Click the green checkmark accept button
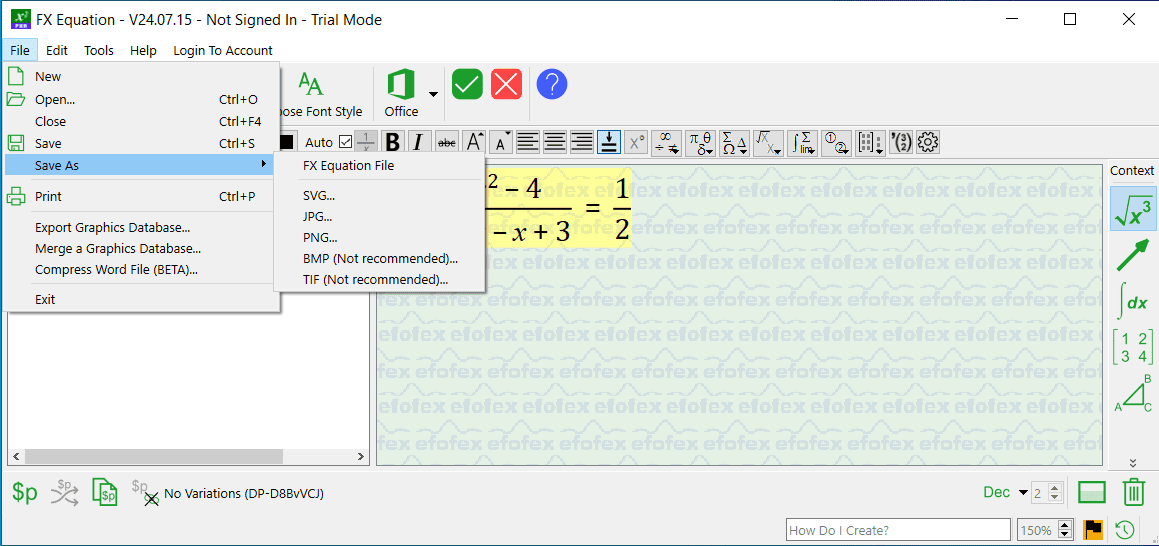The width and height of the screenshot is (1159, 546). coord(467,85)
